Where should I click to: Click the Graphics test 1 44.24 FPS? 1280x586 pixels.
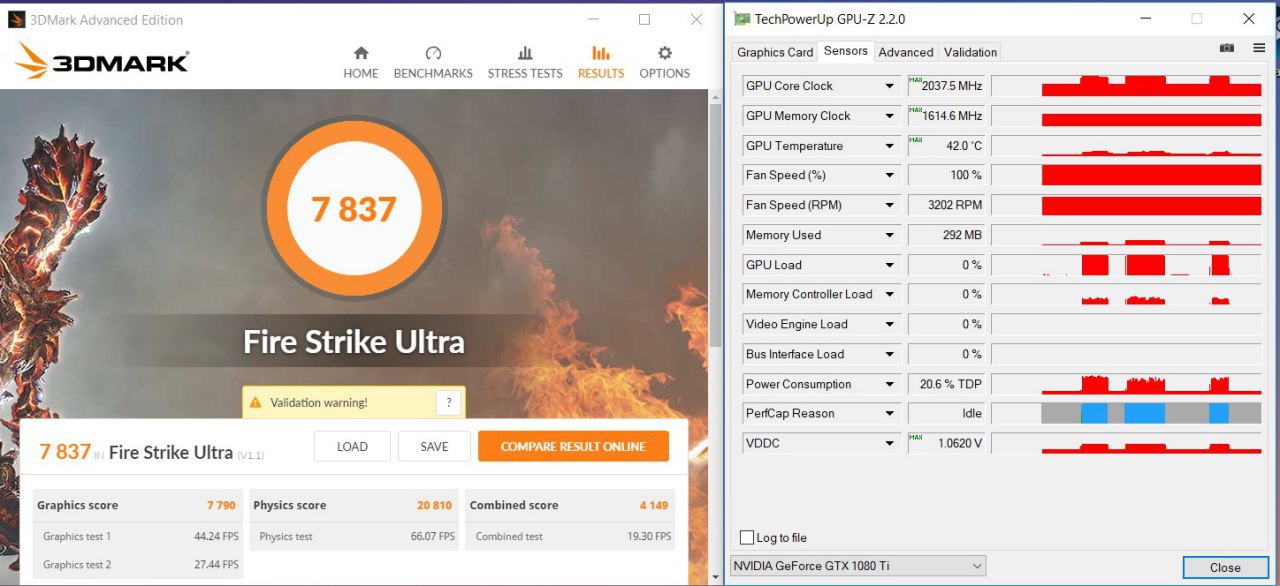click(x=216, y=536)
